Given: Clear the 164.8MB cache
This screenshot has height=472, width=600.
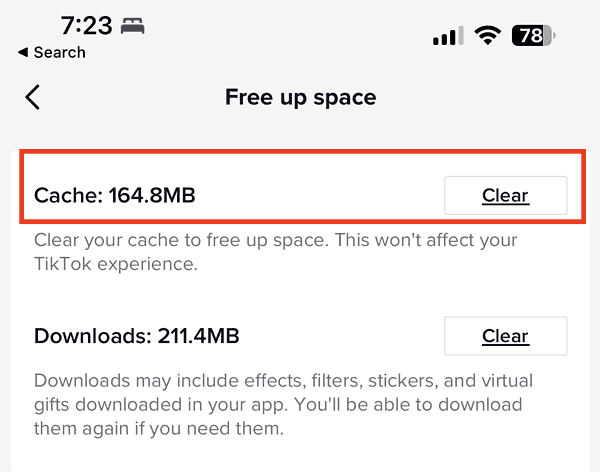Looking at the screenshot, I should pos(505,195).
